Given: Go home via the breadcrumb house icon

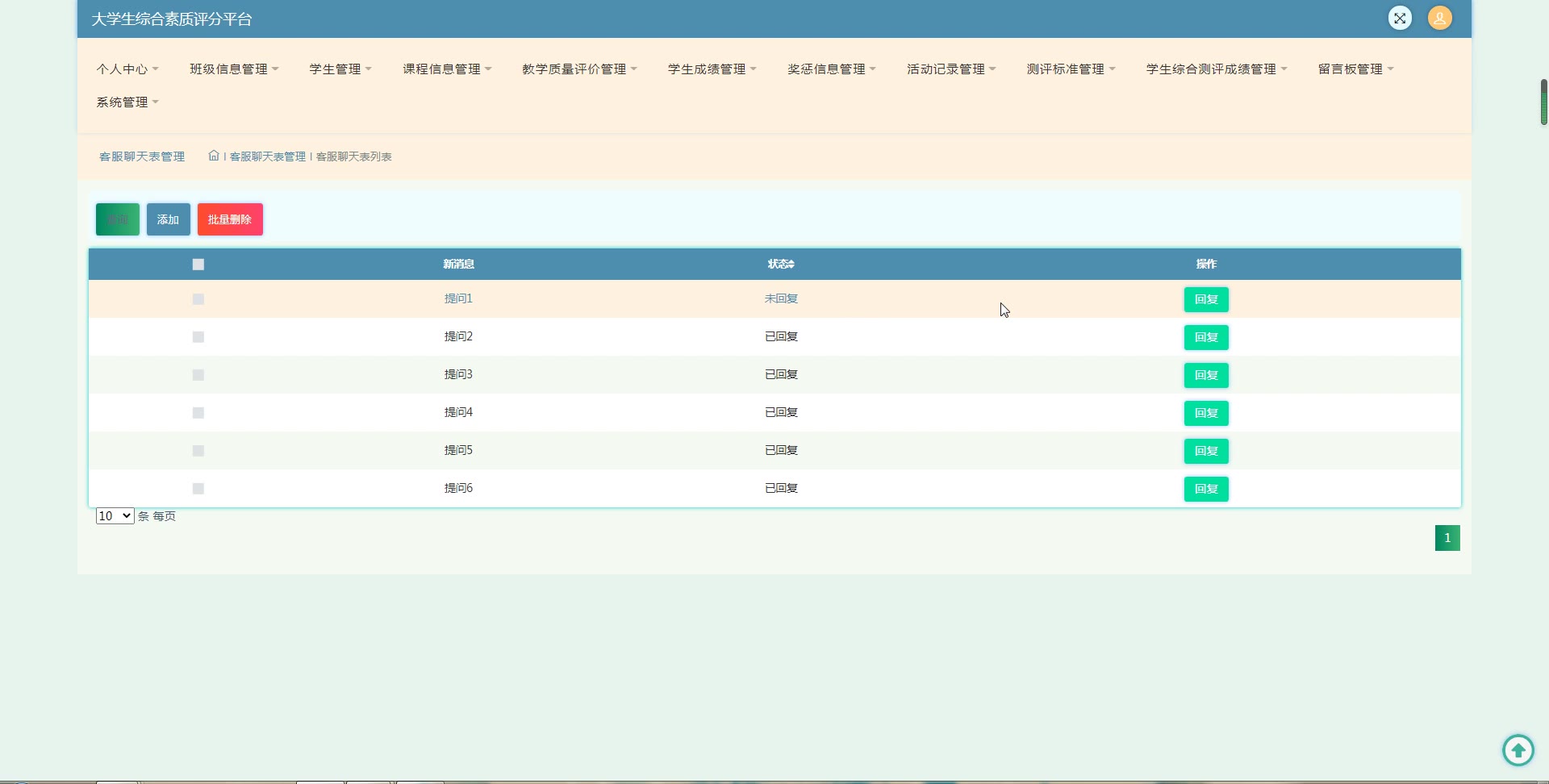Looking at the screenshot, I should 214,156.
